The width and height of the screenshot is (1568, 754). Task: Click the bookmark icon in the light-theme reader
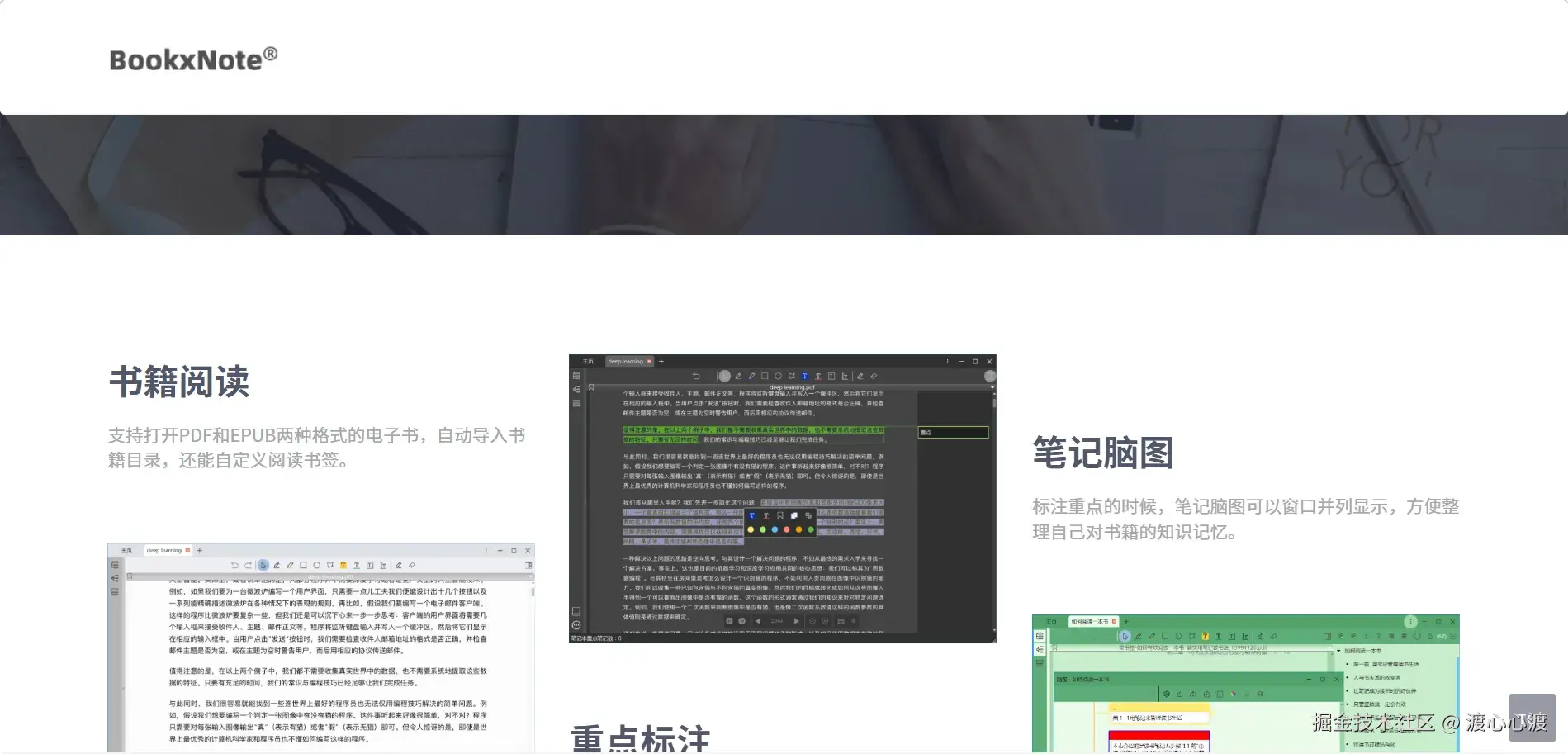point(130,576)
